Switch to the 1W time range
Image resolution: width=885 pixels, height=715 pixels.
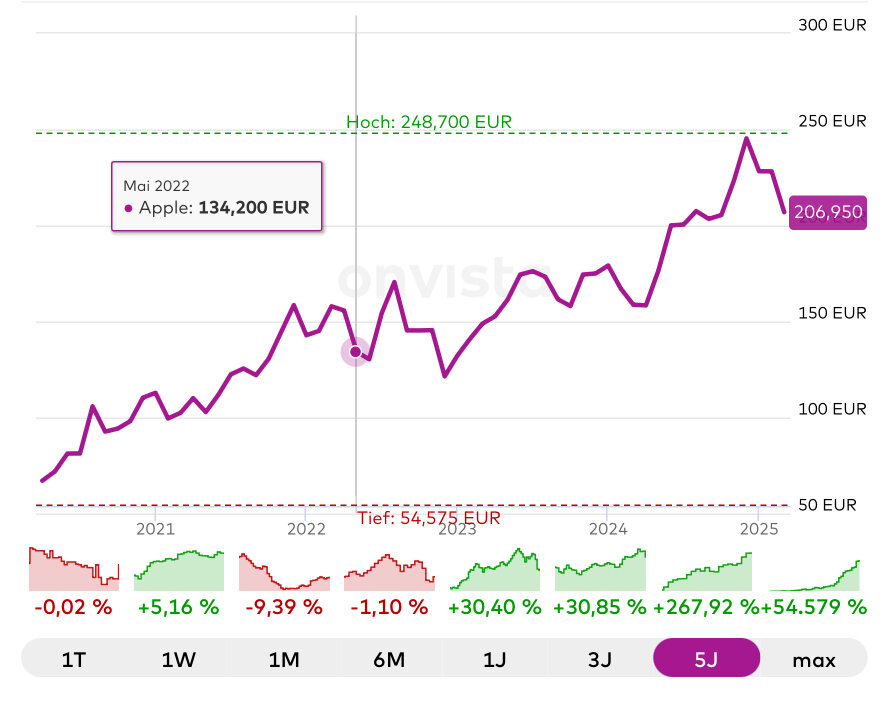point(180,659)
